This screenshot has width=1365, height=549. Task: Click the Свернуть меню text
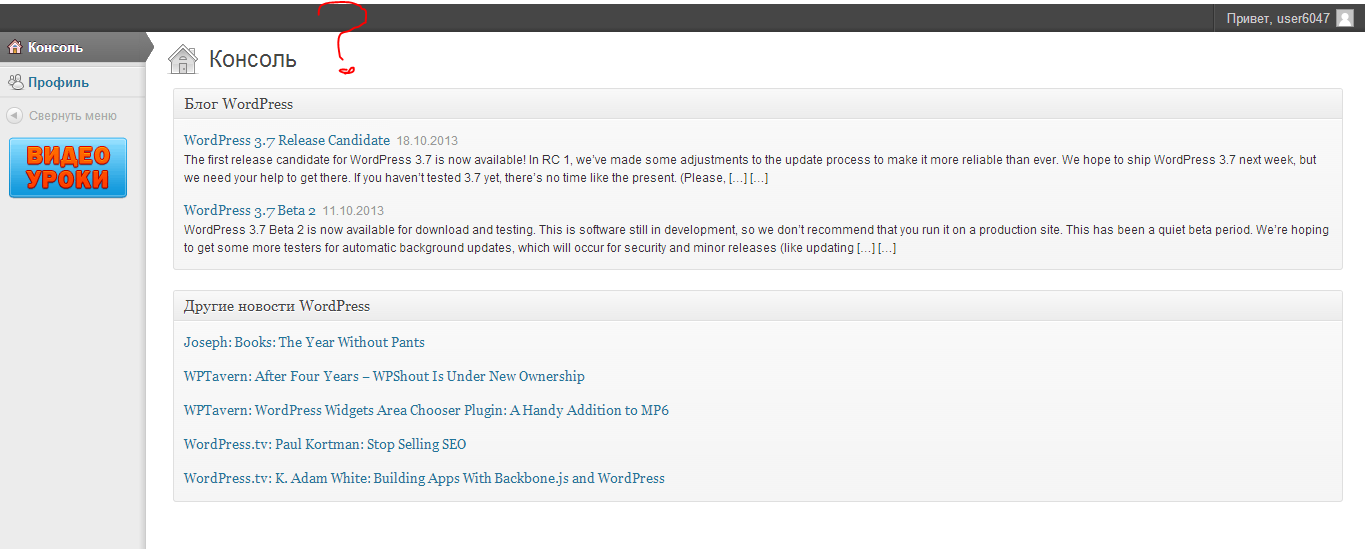click(73, 115)
